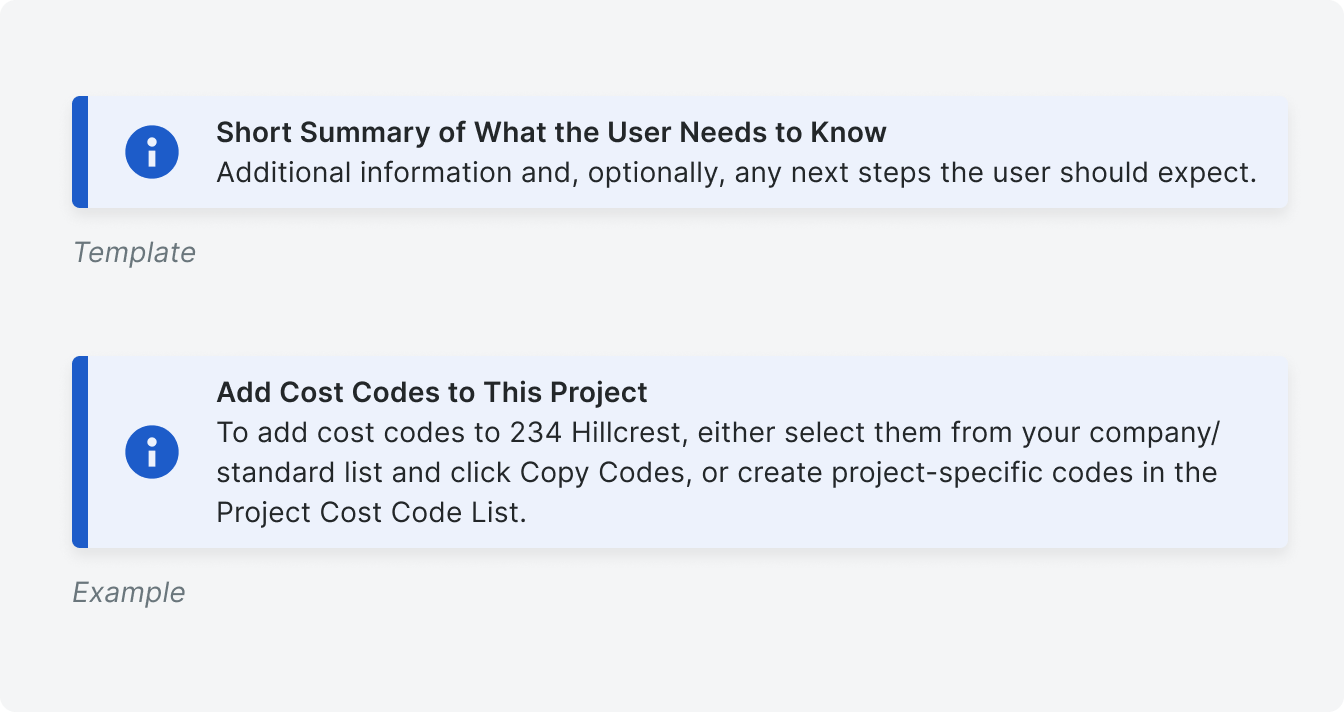Click the info icon in the Example banner
The height and width of the screenshot is (712, 1344).
pos(152,452)
